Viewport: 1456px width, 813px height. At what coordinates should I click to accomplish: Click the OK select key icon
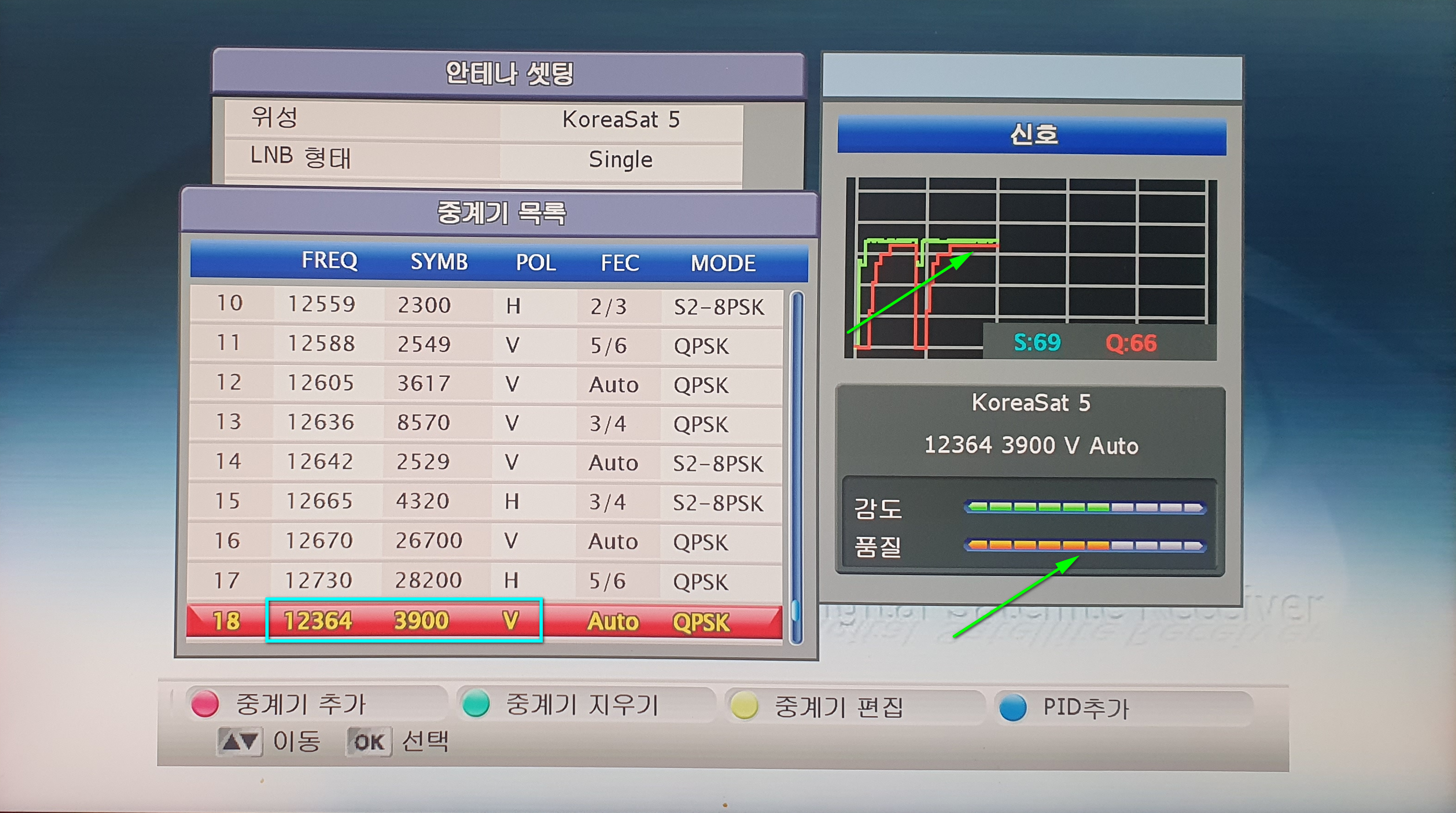[369, 742]
